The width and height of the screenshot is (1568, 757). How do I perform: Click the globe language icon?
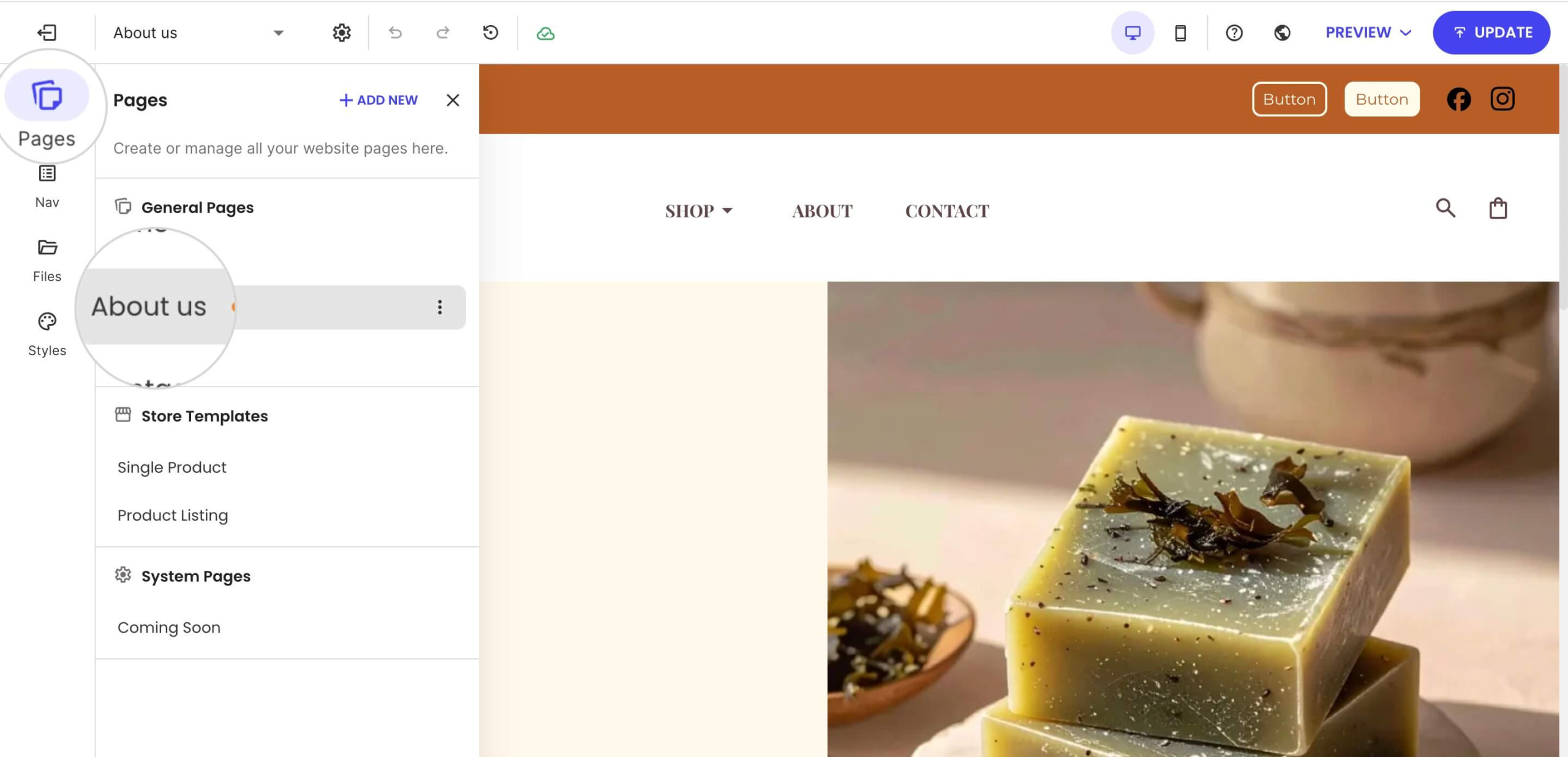[x=1282, y=32]
